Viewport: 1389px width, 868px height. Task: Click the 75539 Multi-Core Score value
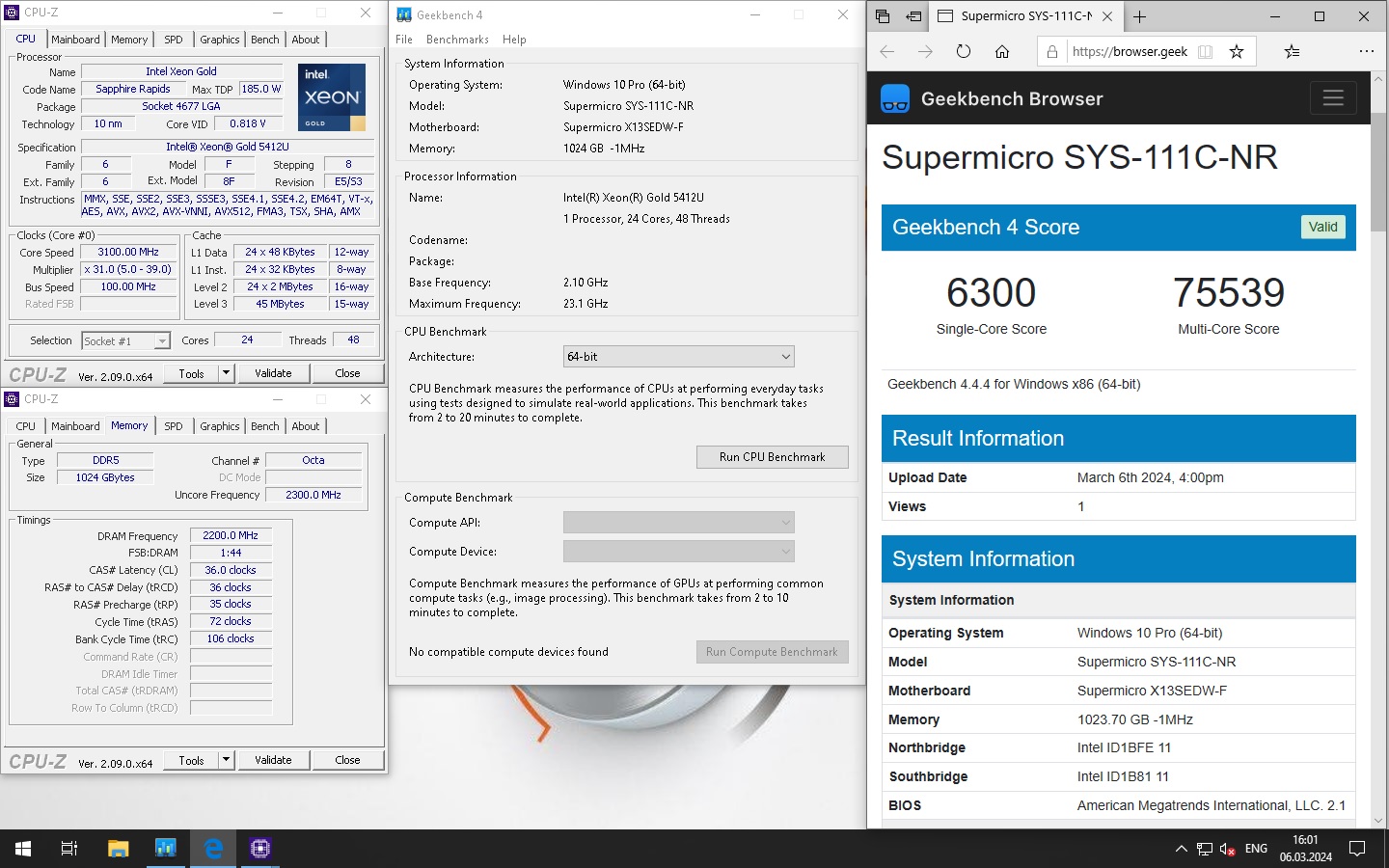[x=1229, y=292]
